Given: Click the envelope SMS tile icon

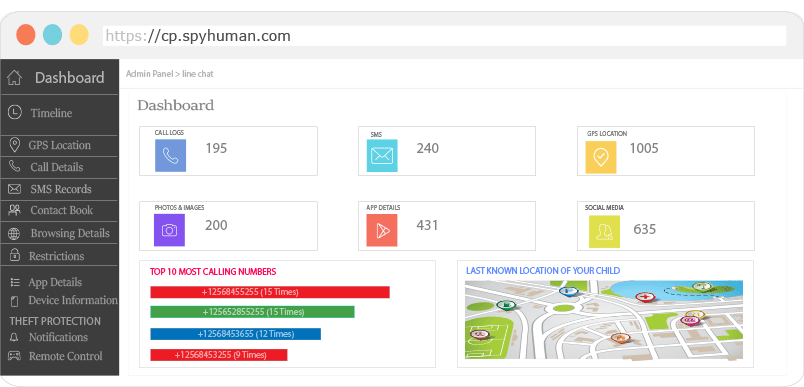Looking at the screenshot, I should 382,155.
